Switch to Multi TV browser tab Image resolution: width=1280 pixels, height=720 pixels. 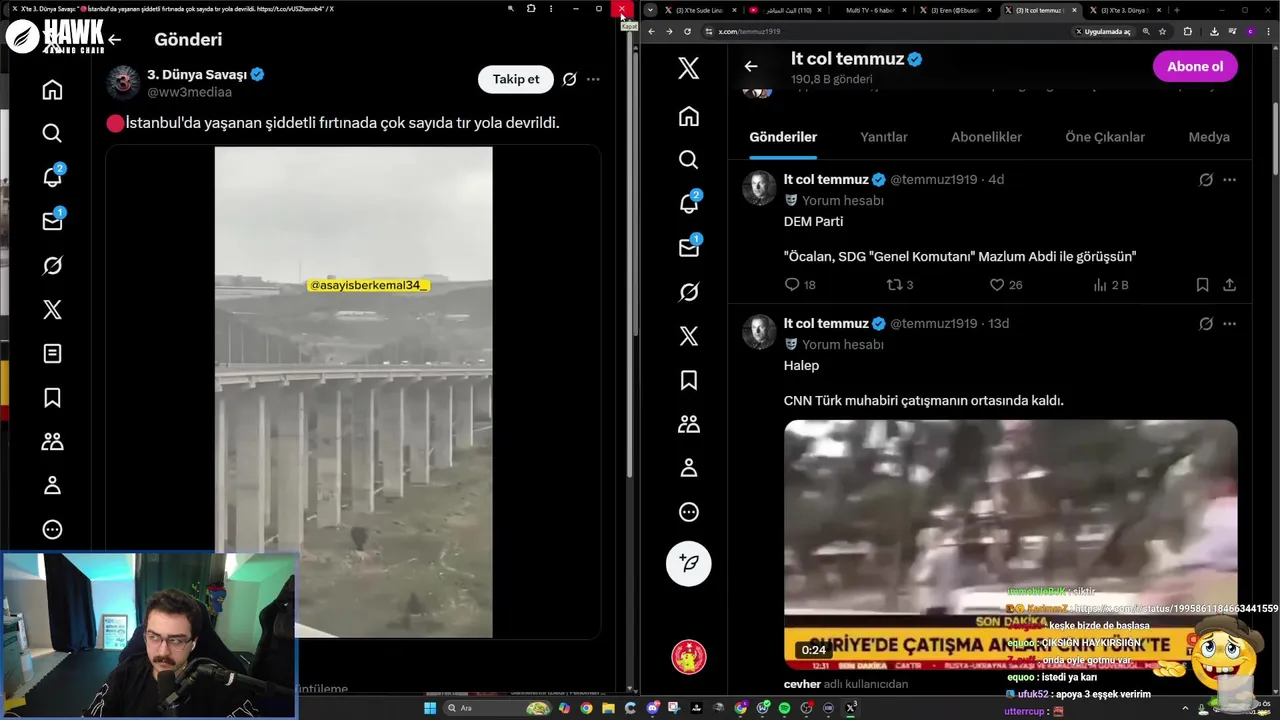(x=871, y=10)
